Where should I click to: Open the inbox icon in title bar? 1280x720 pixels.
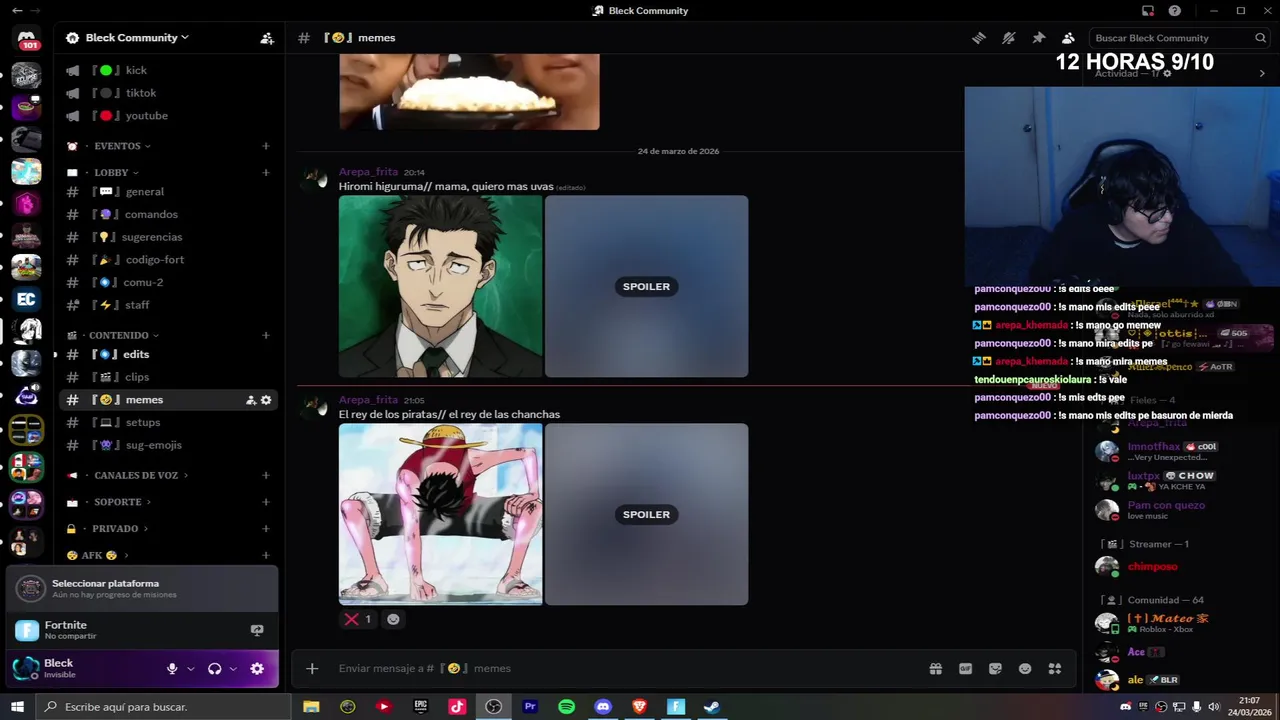click(x=1148, y=11)
